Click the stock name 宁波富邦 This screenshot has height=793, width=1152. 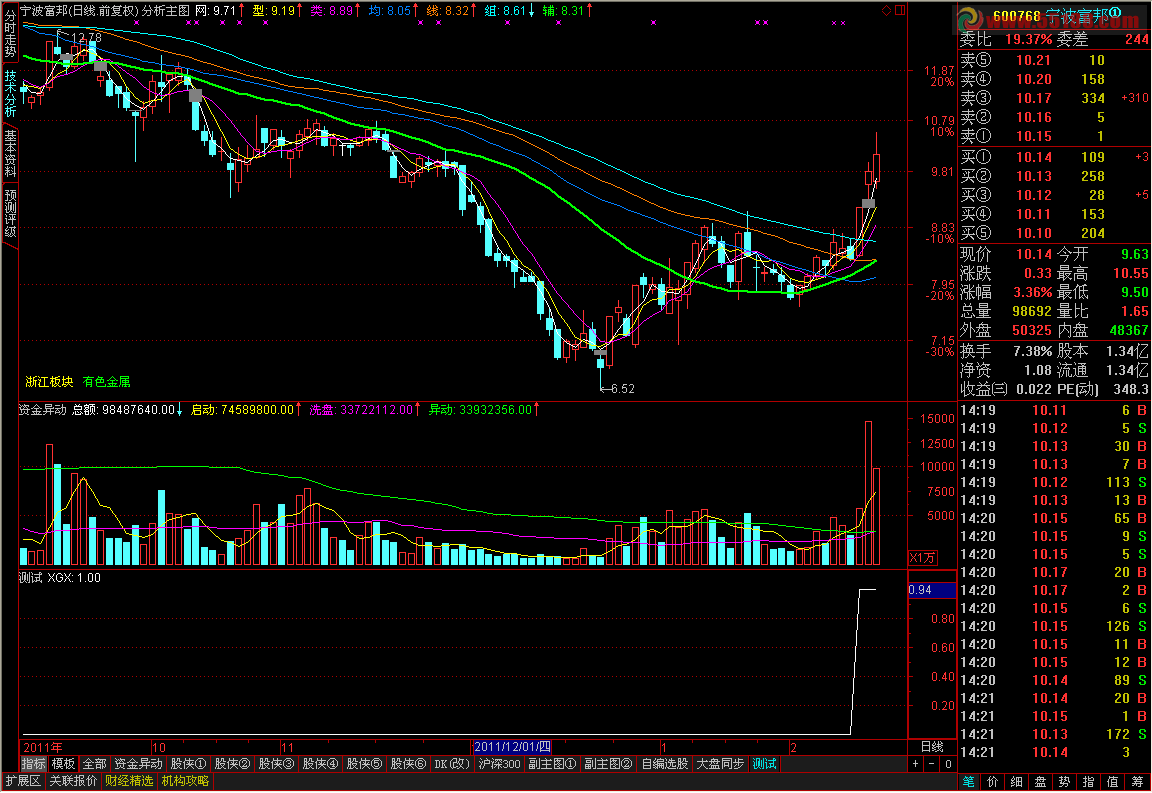click(x=1078, y=16)
